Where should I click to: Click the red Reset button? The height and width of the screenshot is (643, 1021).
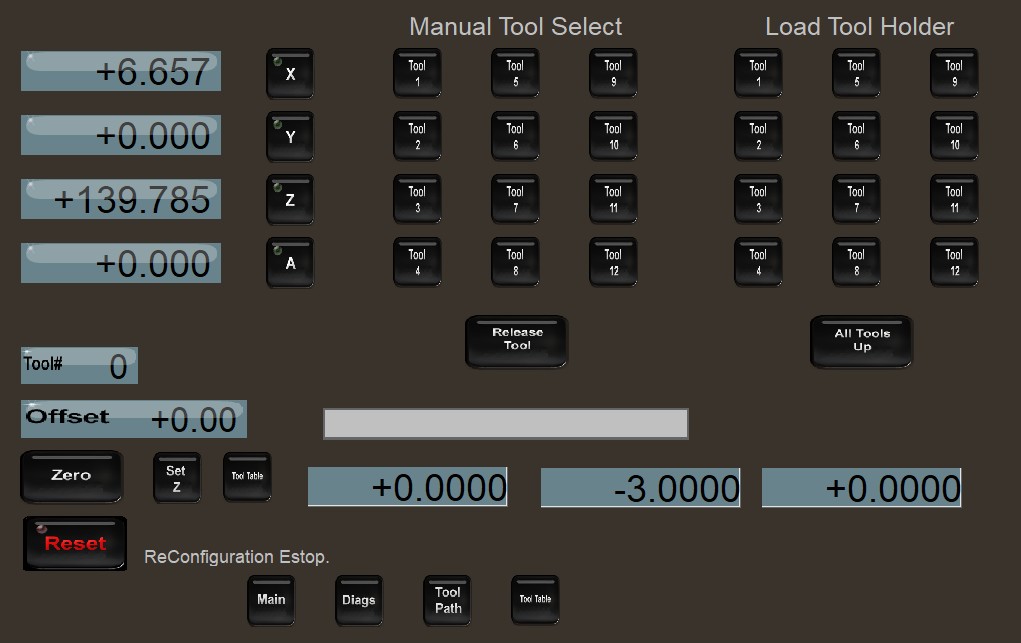point(75,543)
